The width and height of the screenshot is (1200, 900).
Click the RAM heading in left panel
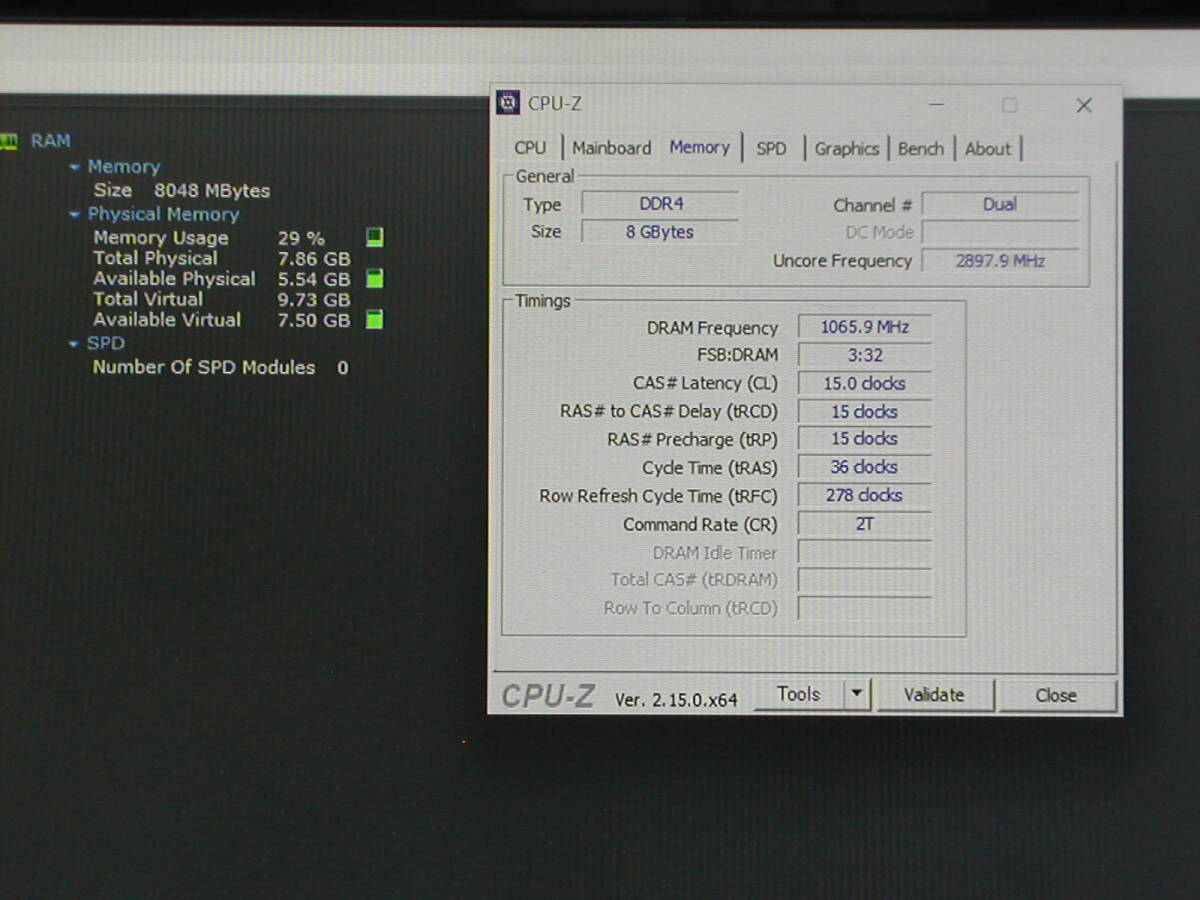pos(50,141)
